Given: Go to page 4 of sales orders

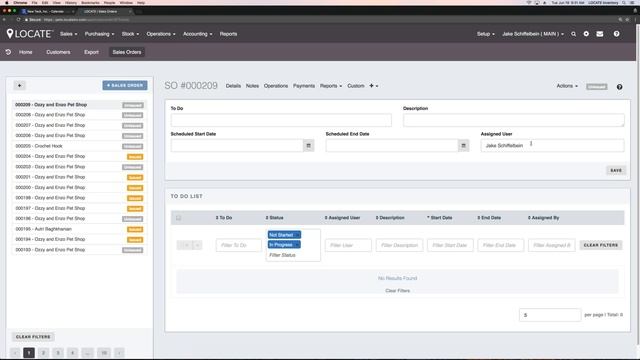Looking at the screenshot, I should [x=72, y=353].
